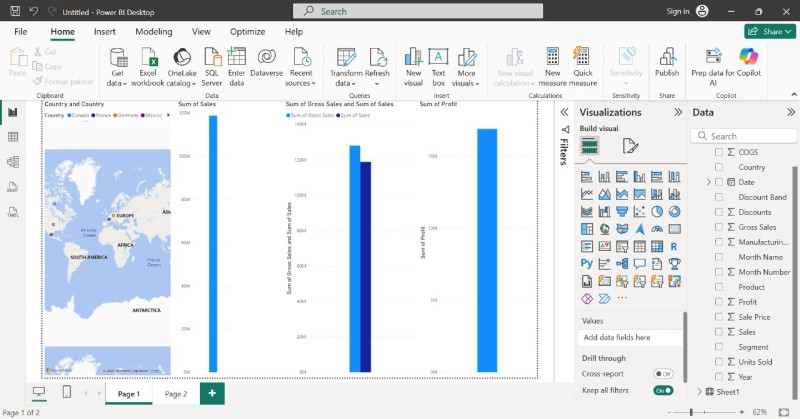Open the Format visual pane icon
This screenshot has width=800, height=419.
point(630,146)
